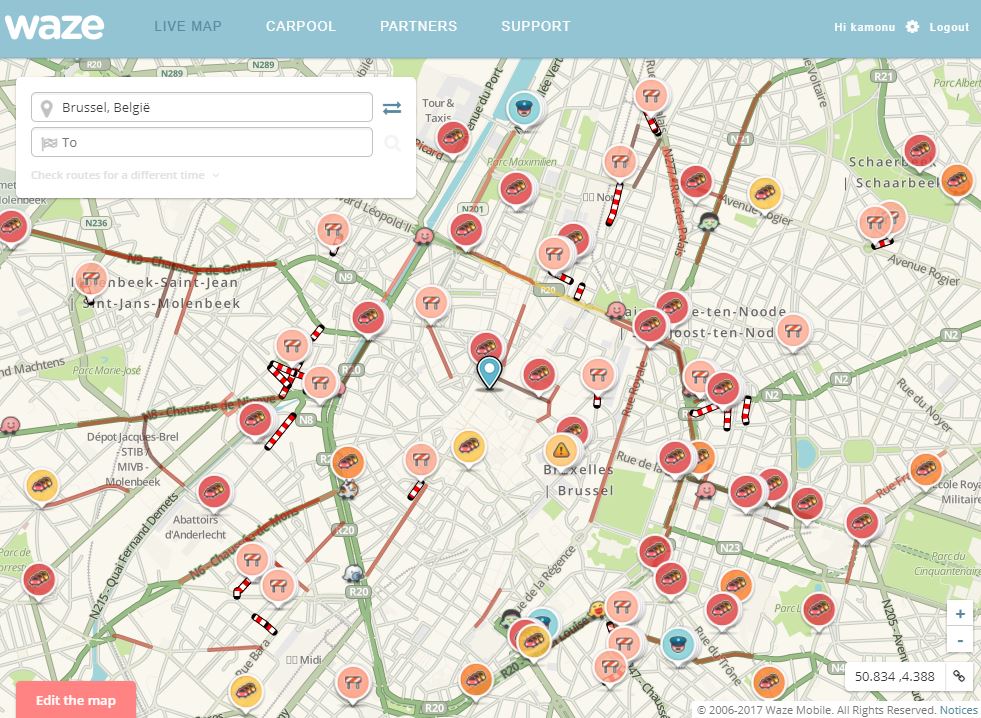Switch to the LIVE MAP tab
981x718 pixels.
pyautogui.click(x=188, y=27)
